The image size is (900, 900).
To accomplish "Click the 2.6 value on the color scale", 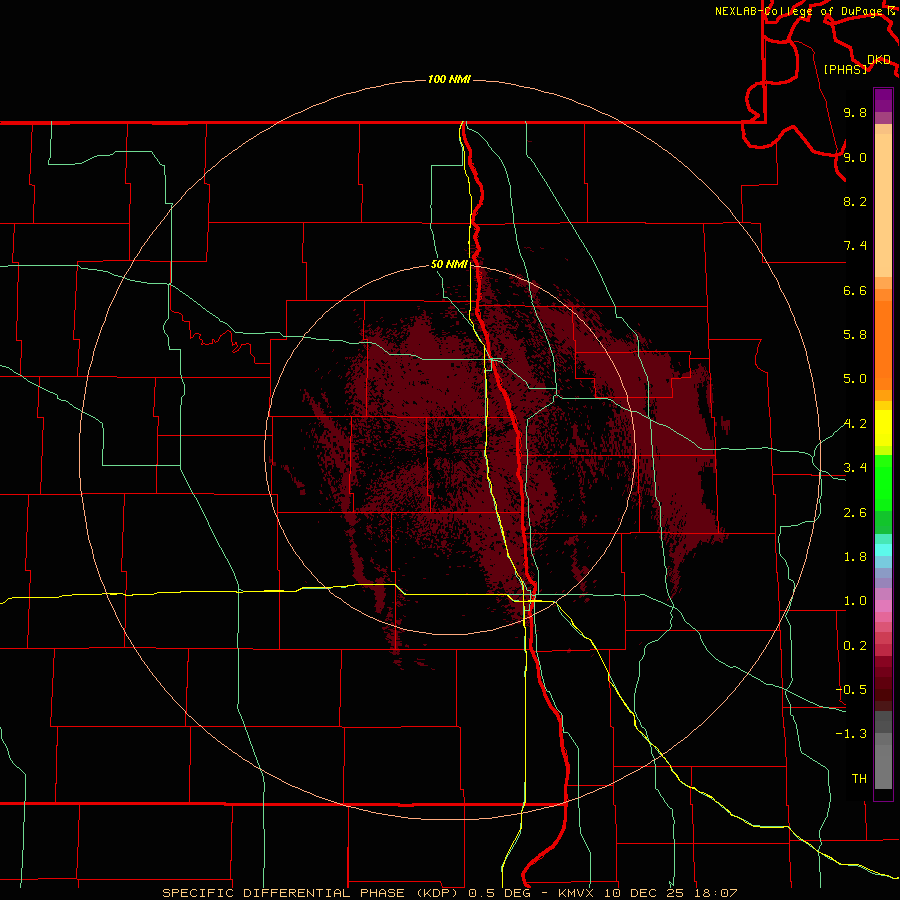I will click(x=855, y=513).
